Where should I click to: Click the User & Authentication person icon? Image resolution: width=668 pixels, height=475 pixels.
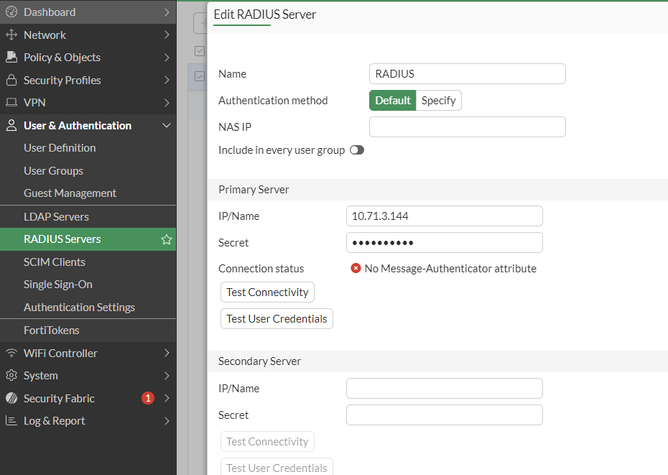[x=12, y=125]
